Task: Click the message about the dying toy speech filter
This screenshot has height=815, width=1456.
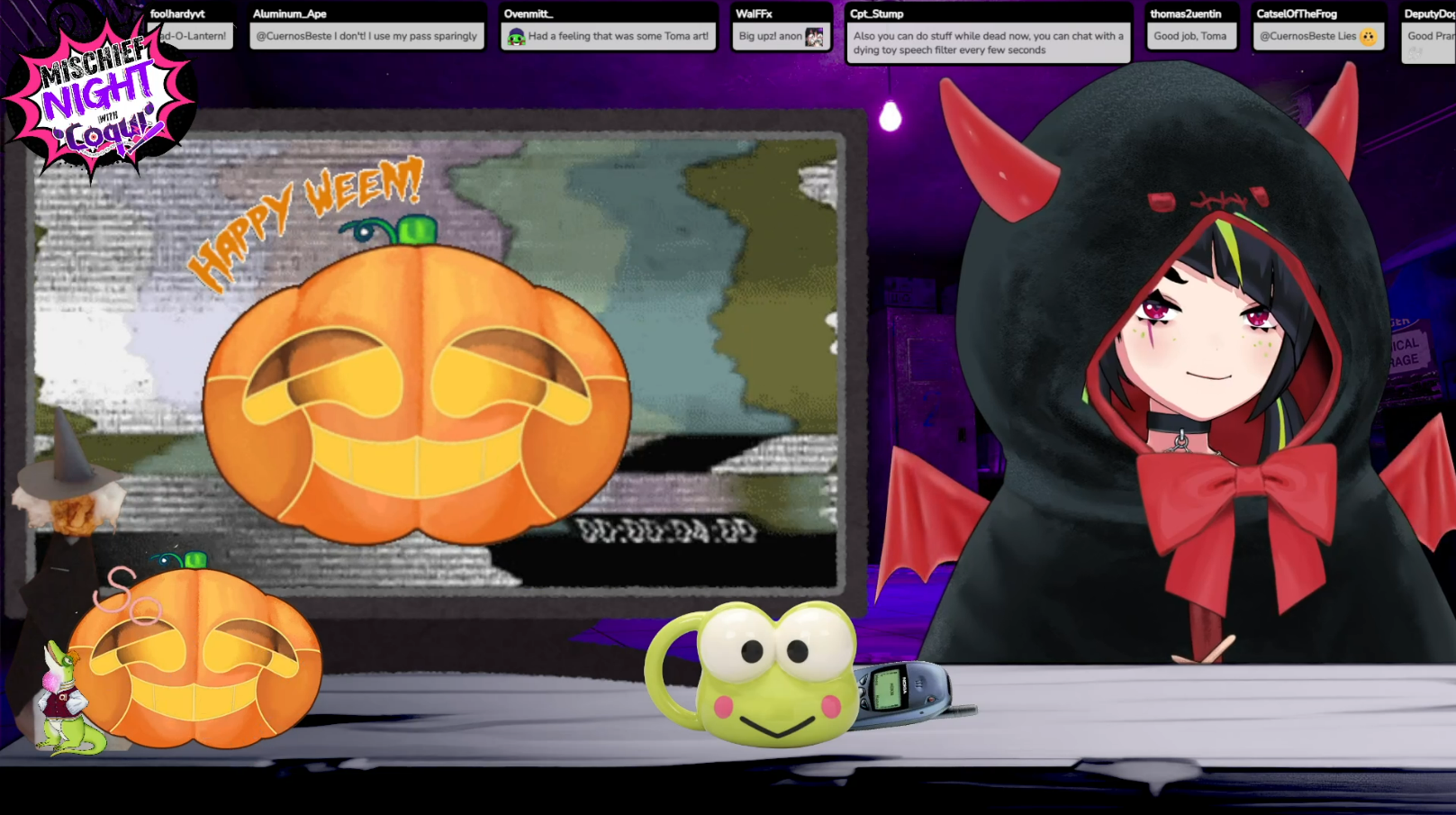Action: (x=988, y=43)
